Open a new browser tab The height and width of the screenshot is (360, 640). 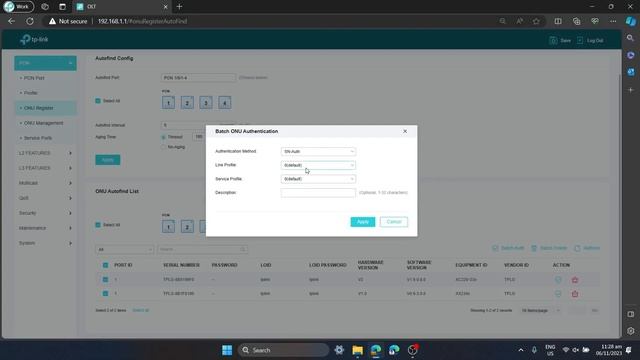(x=179, y=7)
